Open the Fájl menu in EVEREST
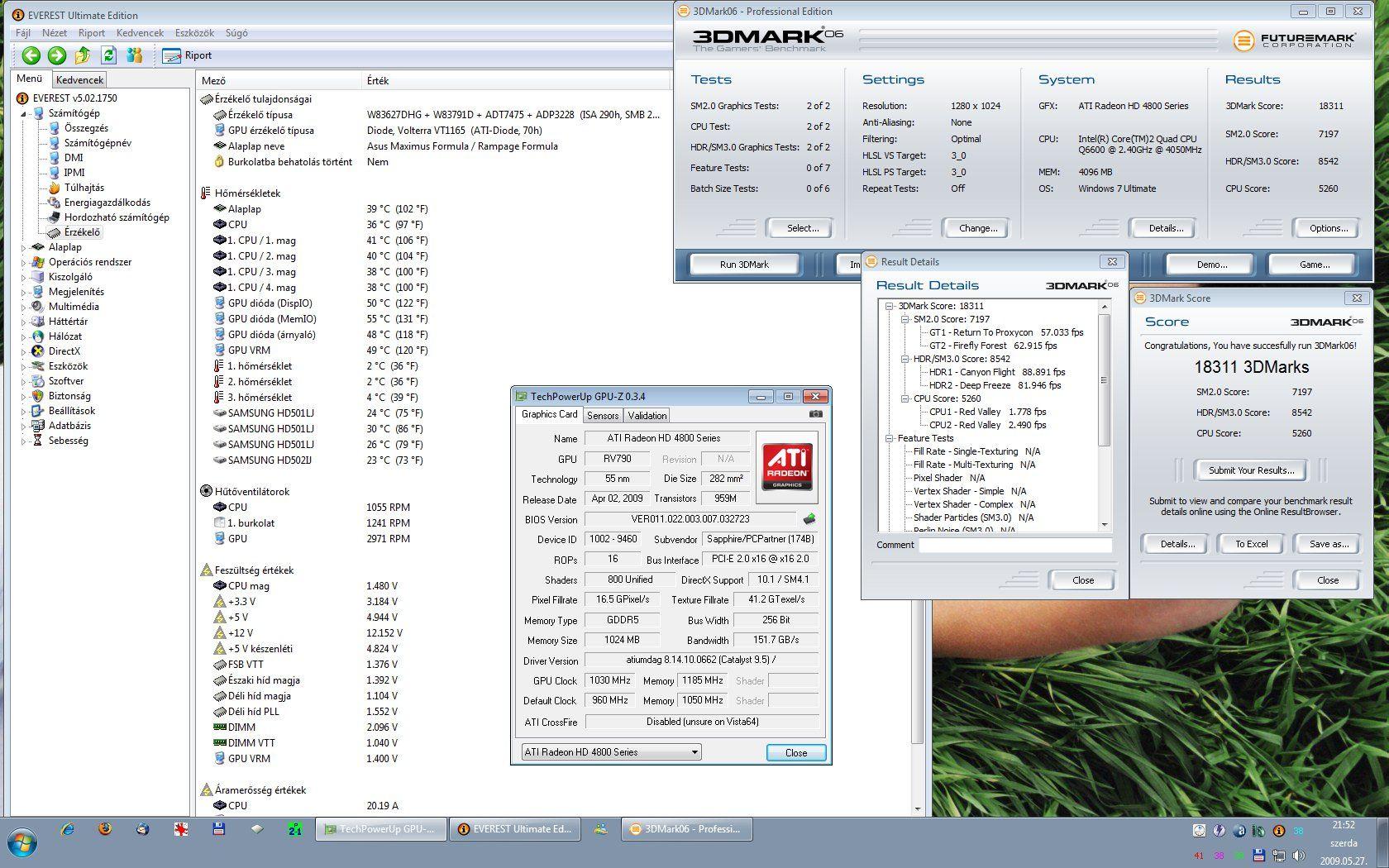Image resolution: width=1389 pixels, height=868 pixels. [23, 33]
